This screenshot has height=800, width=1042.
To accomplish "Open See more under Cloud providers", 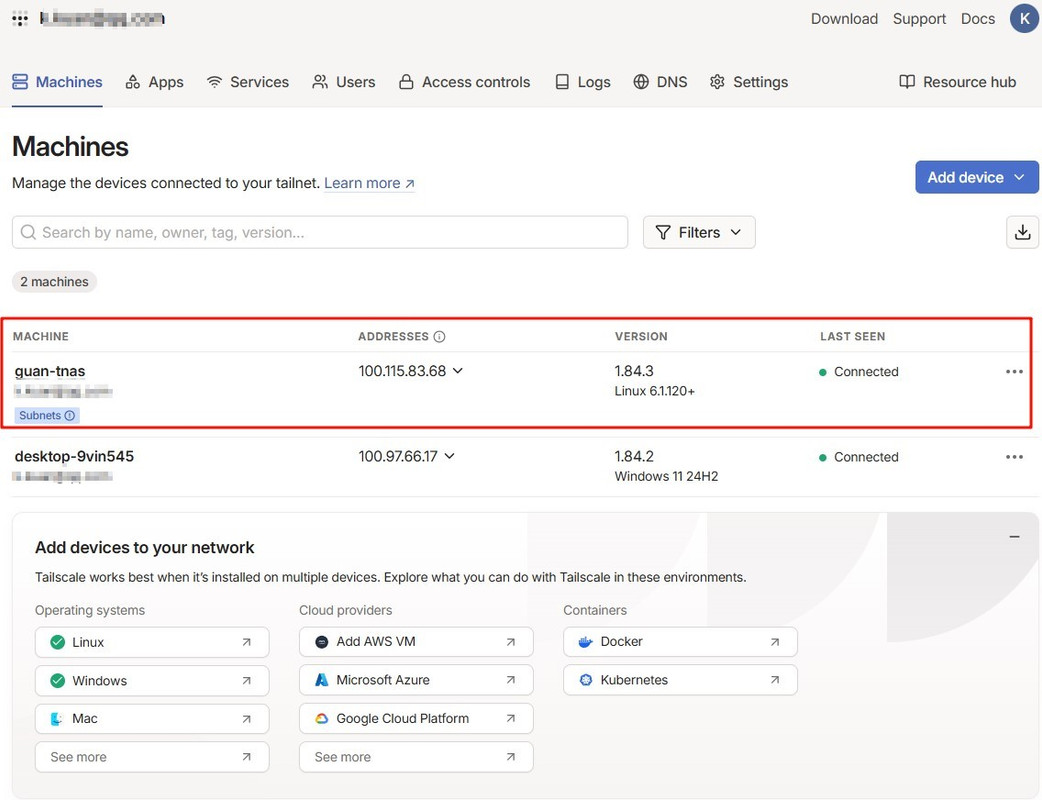I will 416,757.
